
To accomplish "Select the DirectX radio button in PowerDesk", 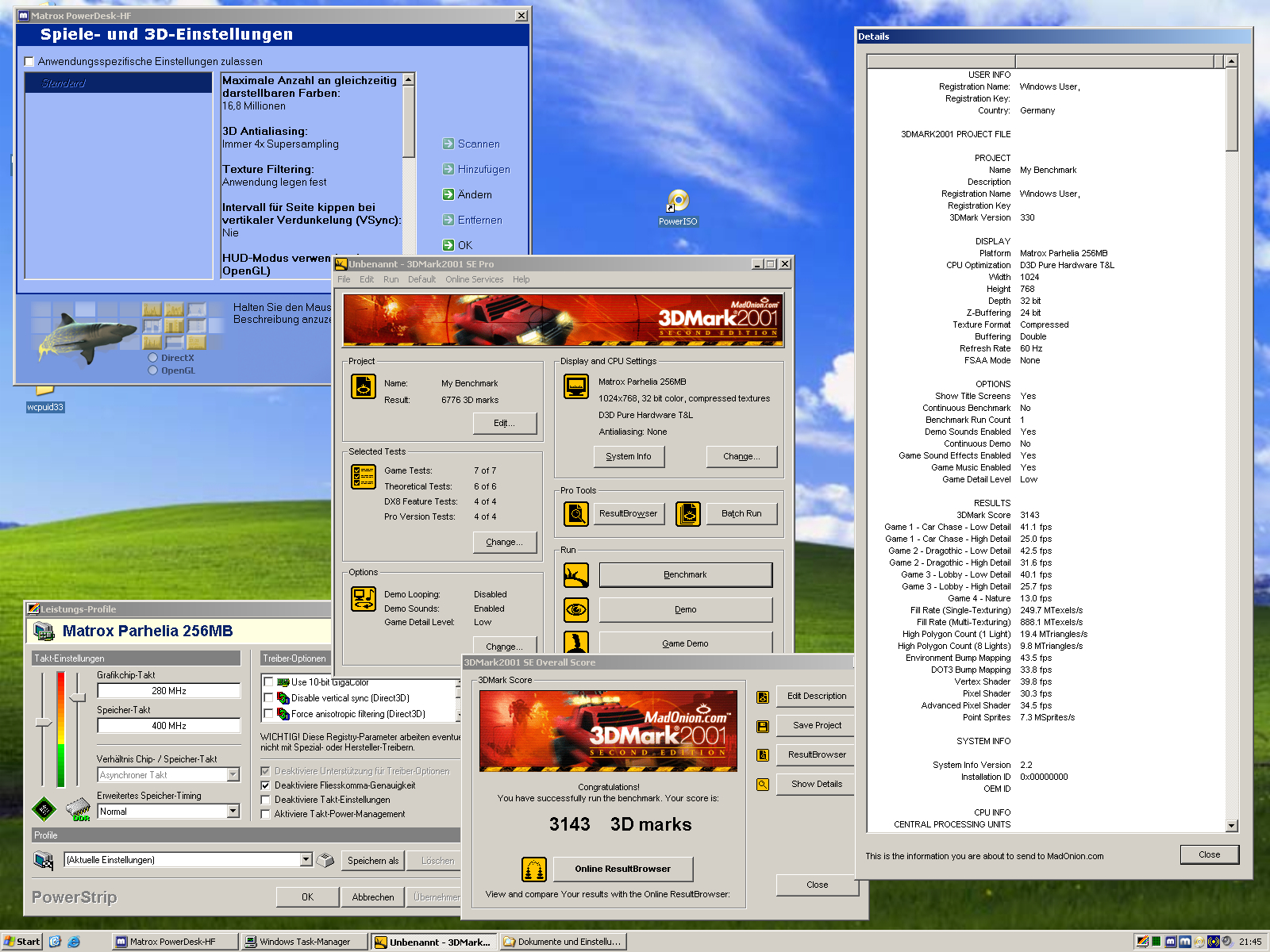I will (x=152, y=358).
